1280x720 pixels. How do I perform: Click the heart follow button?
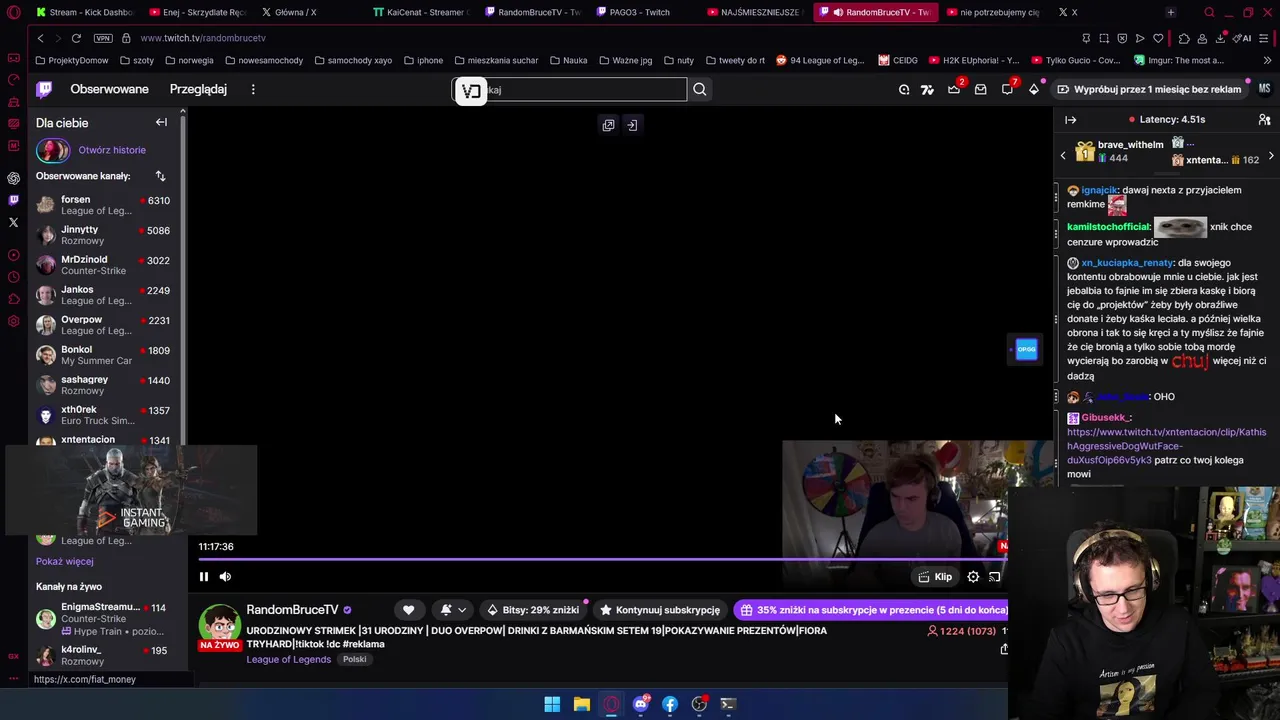point(408,609)
